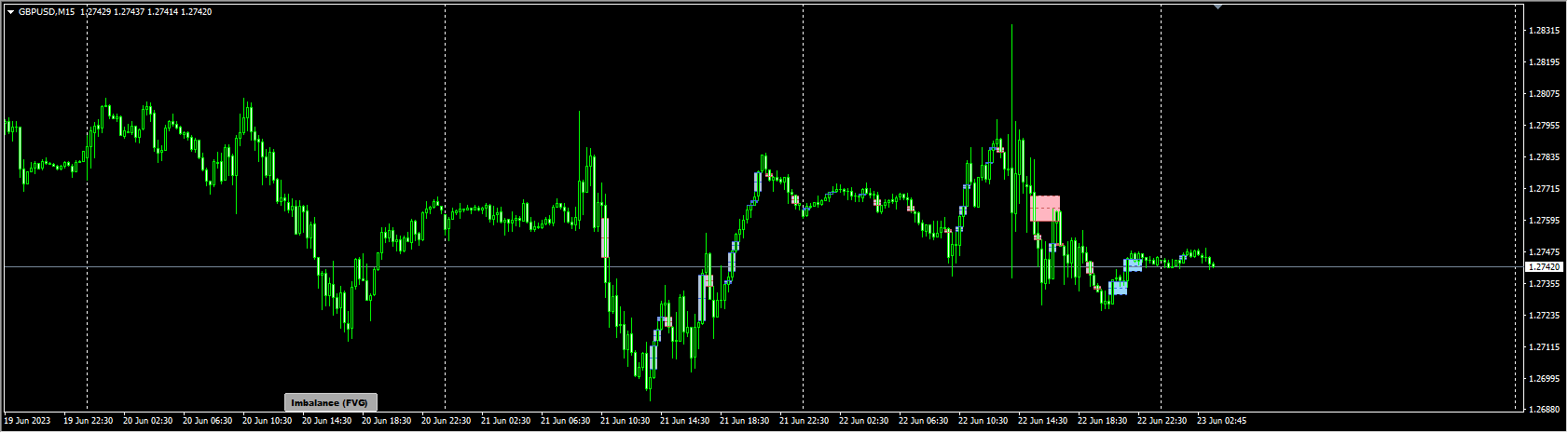Screen dimensions: 1568x433
Task: Click the 23 Jun 02:45 time label
Action: tap(1221, 421)
